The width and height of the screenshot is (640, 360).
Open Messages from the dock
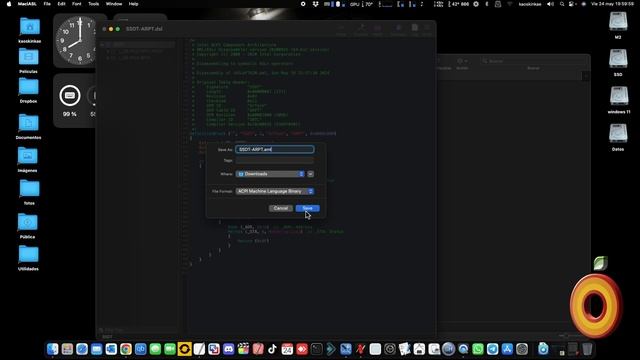point(155,349)
